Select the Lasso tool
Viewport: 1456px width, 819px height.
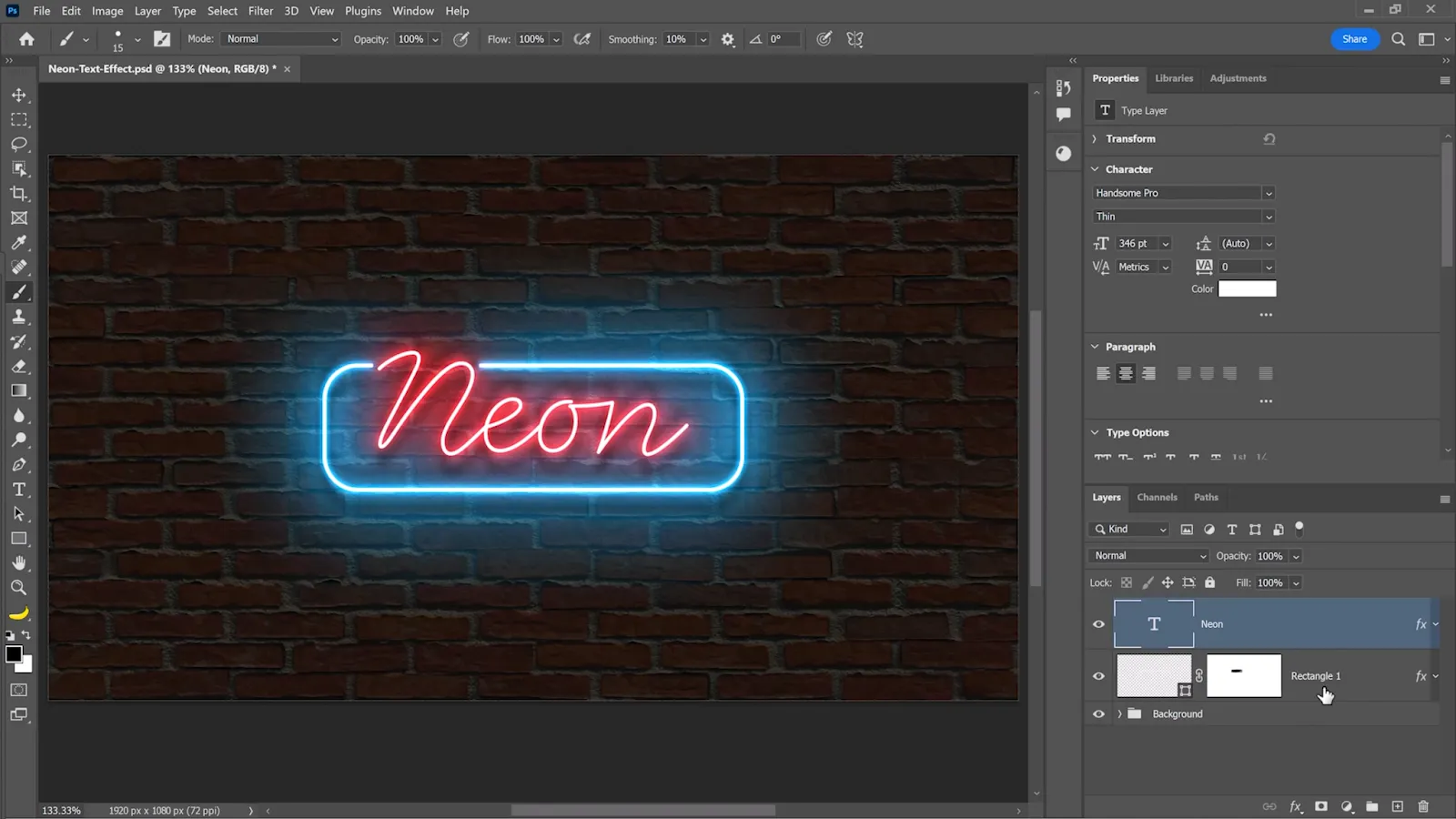18,144
